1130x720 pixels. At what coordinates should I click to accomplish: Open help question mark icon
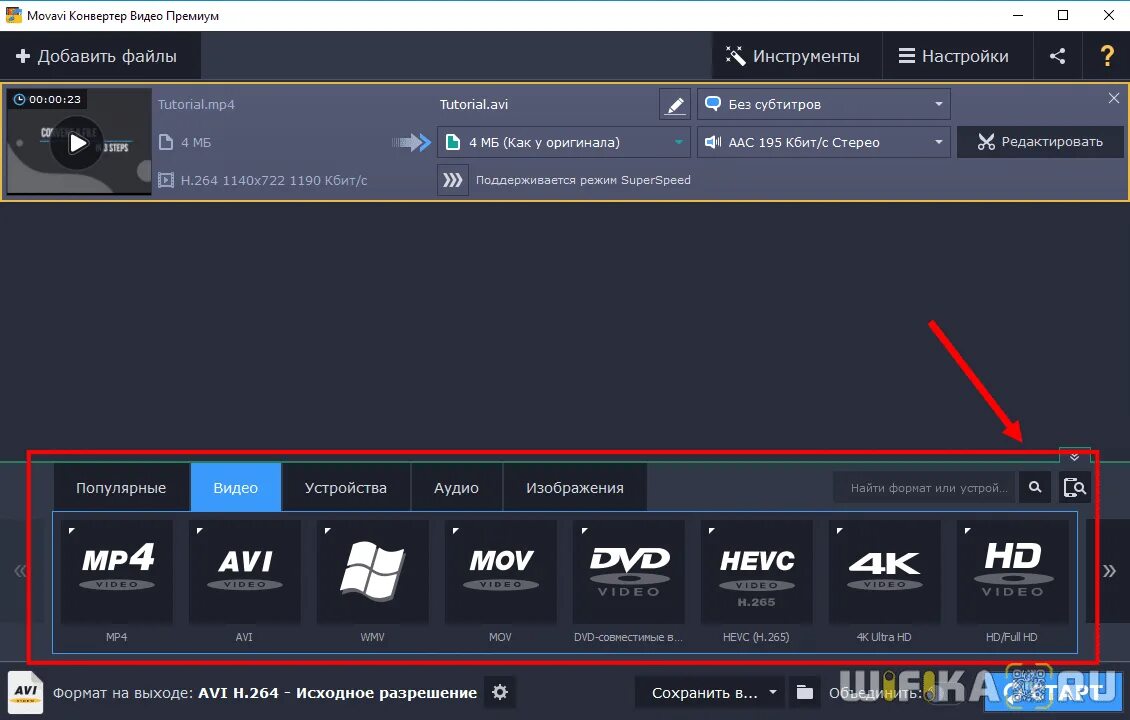point(1106,56)
